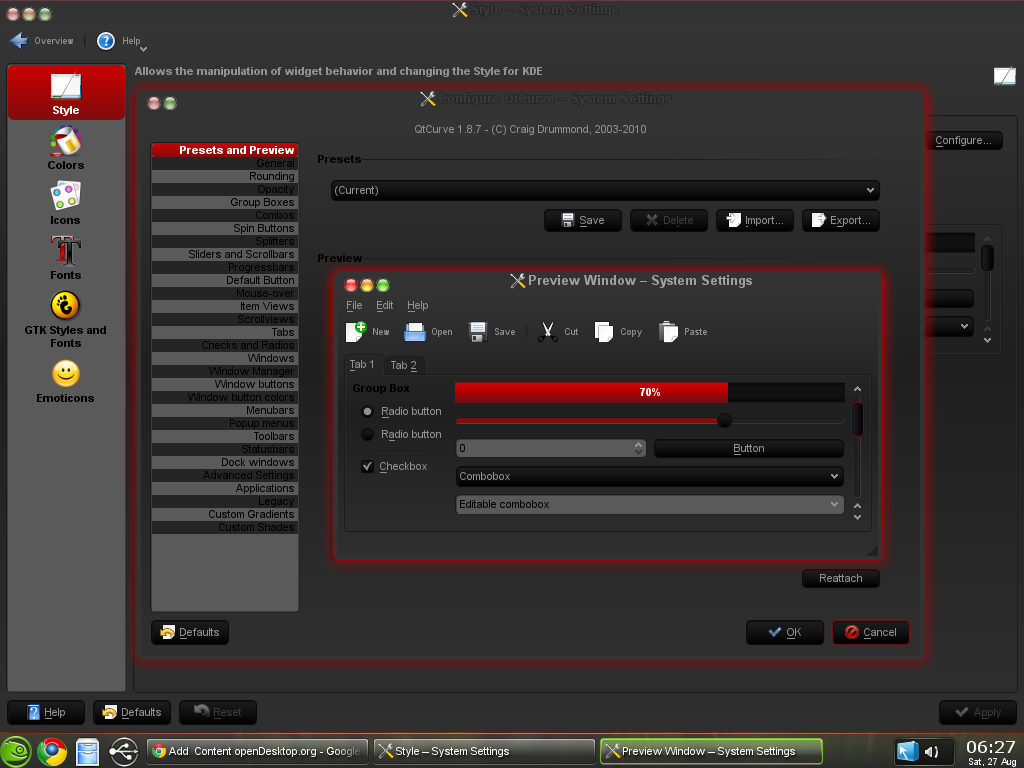1024x768 pixels.
Task: Launch Google Chrome from the panel
Action: tap(52, 751)
